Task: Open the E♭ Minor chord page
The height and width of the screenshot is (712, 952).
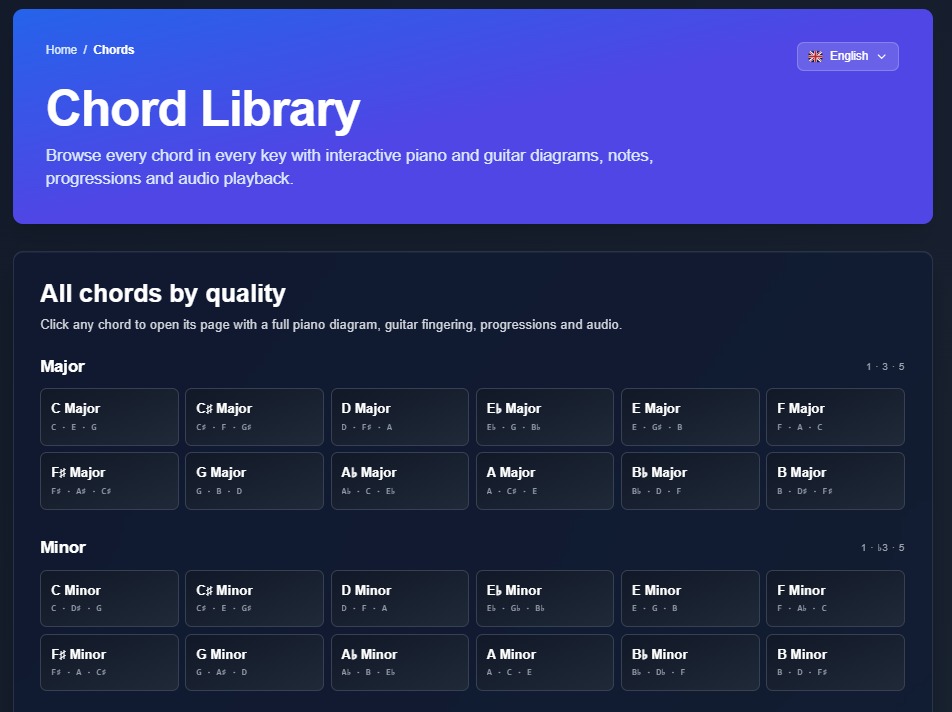Action: coord(545,598)
